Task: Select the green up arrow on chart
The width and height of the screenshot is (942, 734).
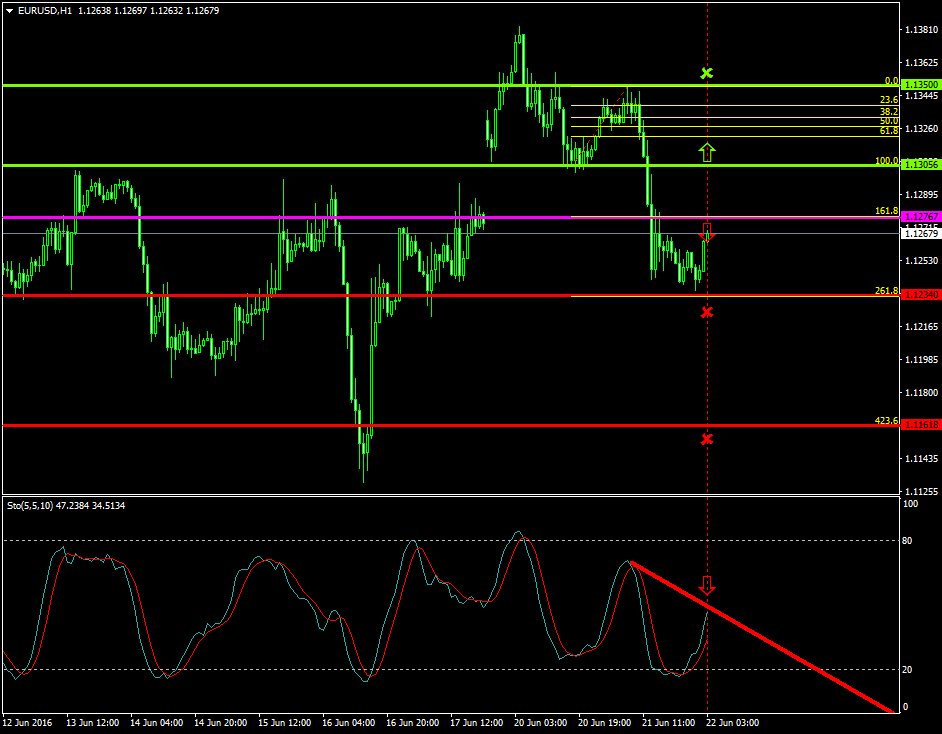Action: pyautogui.click(x=707, y=152)
